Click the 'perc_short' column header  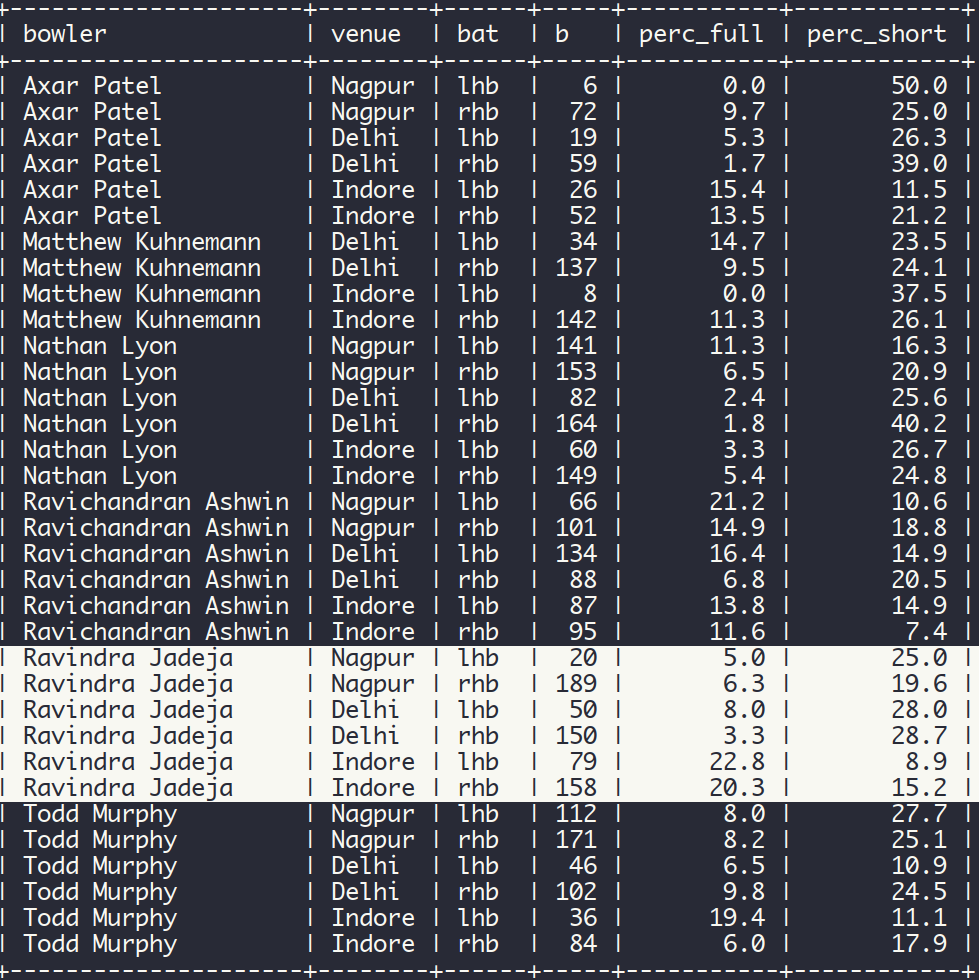click(876, 34)
